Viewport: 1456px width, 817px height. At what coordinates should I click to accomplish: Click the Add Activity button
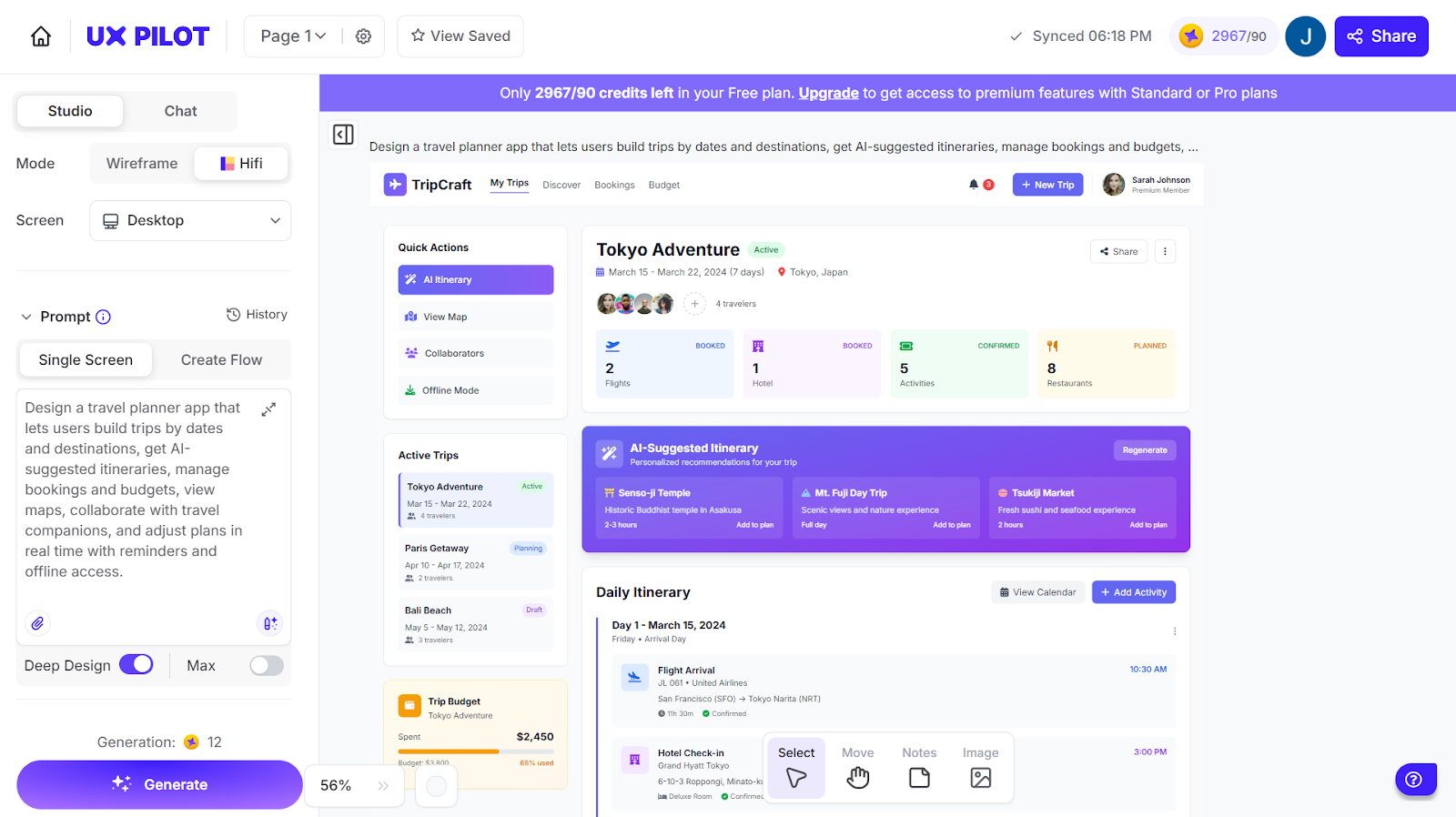click(x=1134, y=592)
